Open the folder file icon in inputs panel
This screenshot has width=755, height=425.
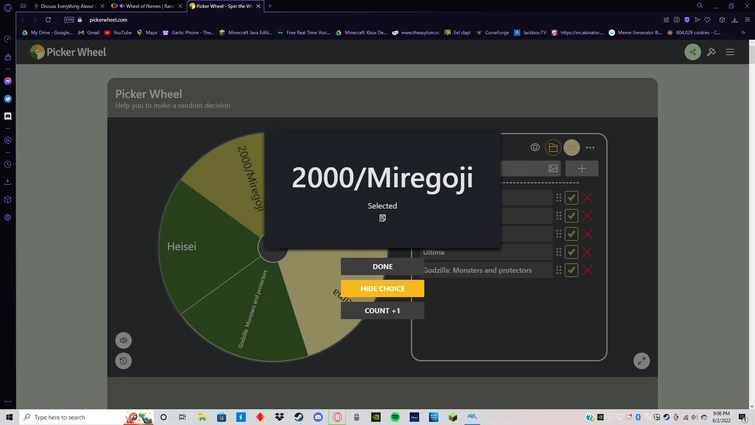coord(553,147)
